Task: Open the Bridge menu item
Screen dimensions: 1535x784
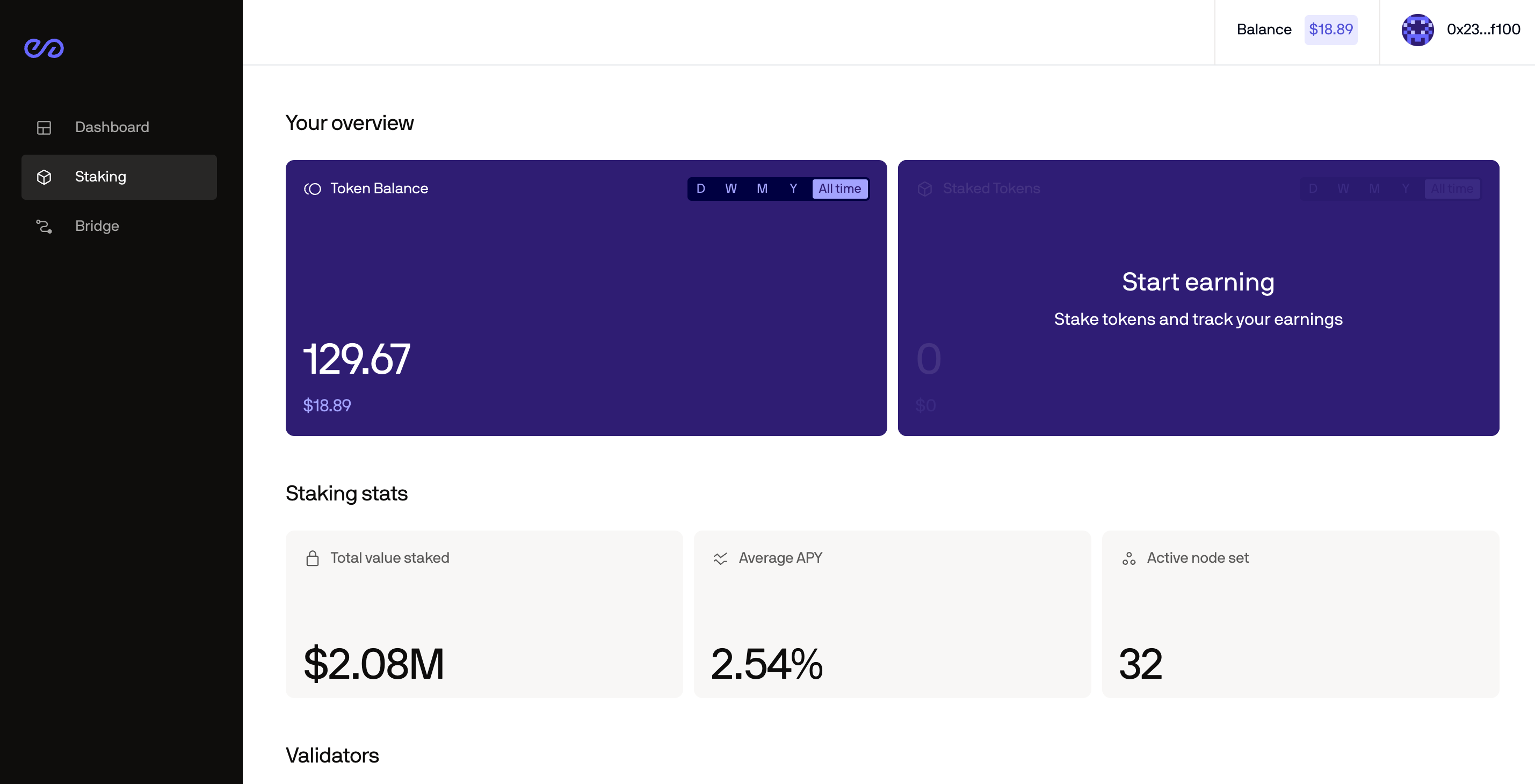Action: coord(97,227)
